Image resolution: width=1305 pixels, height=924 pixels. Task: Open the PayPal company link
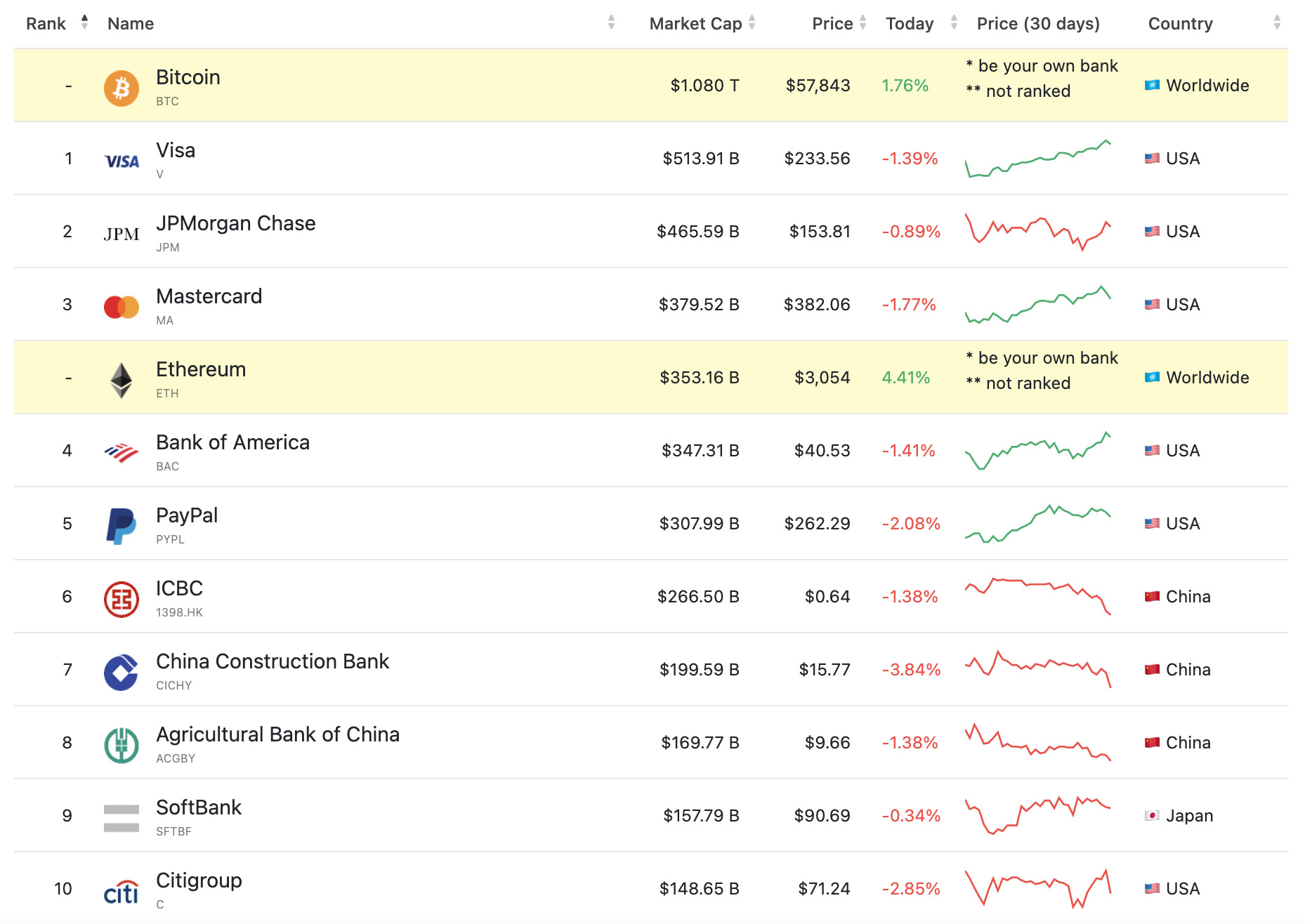pos(187,515)
